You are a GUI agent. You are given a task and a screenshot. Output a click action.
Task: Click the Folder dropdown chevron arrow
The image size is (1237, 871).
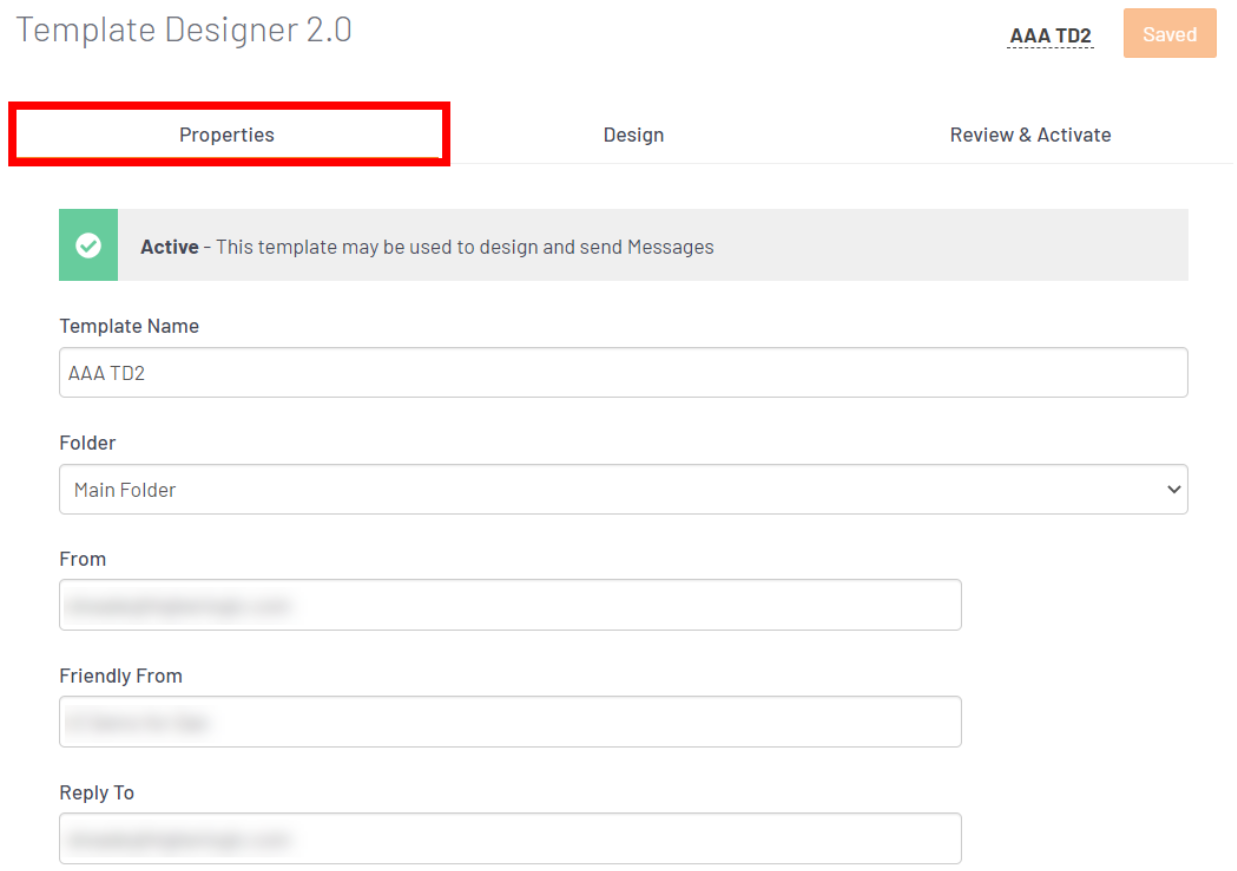coord(1173,490)
